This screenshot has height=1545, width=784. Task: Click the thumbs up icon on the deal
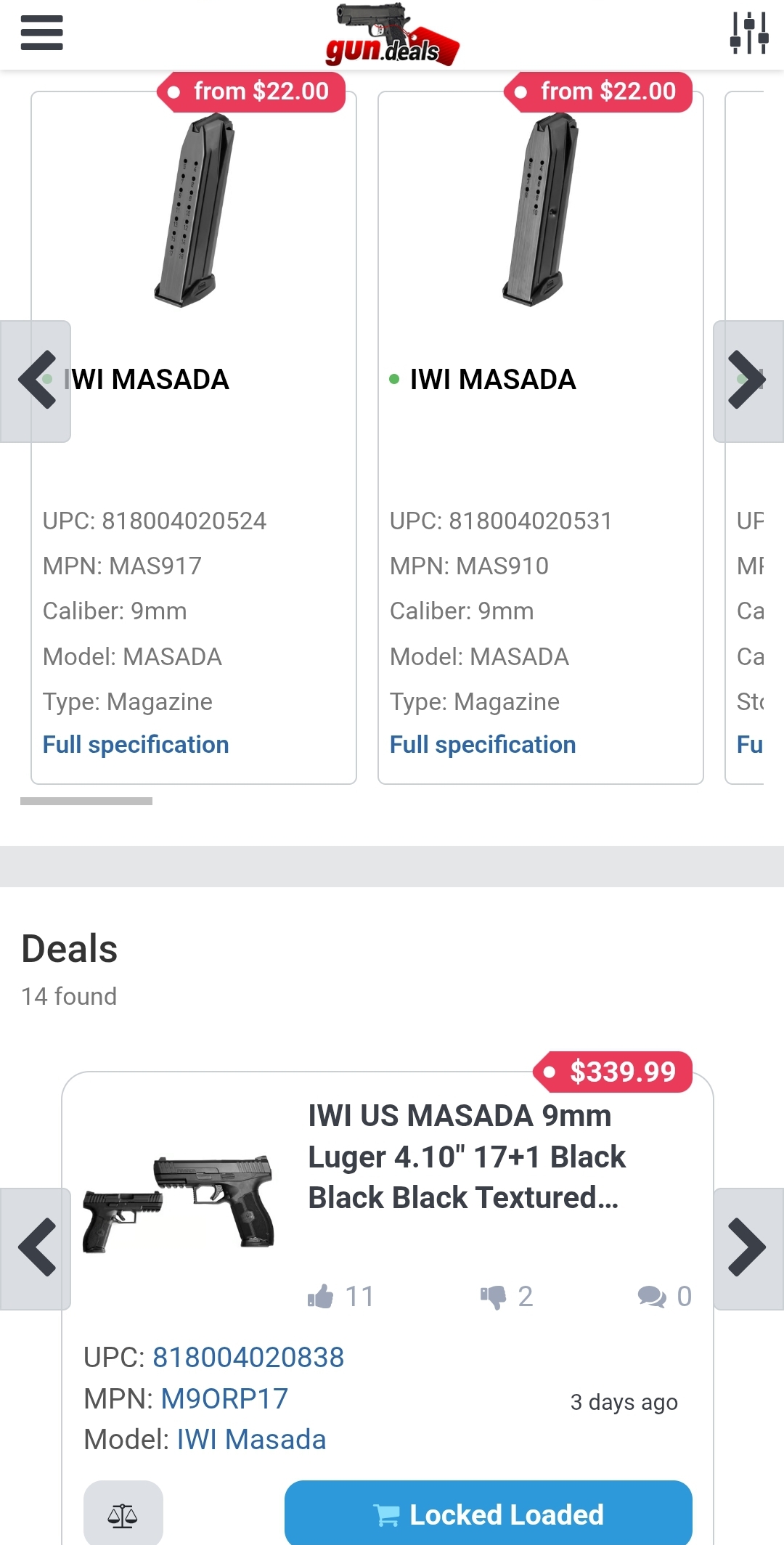(x=320, y=1296)
